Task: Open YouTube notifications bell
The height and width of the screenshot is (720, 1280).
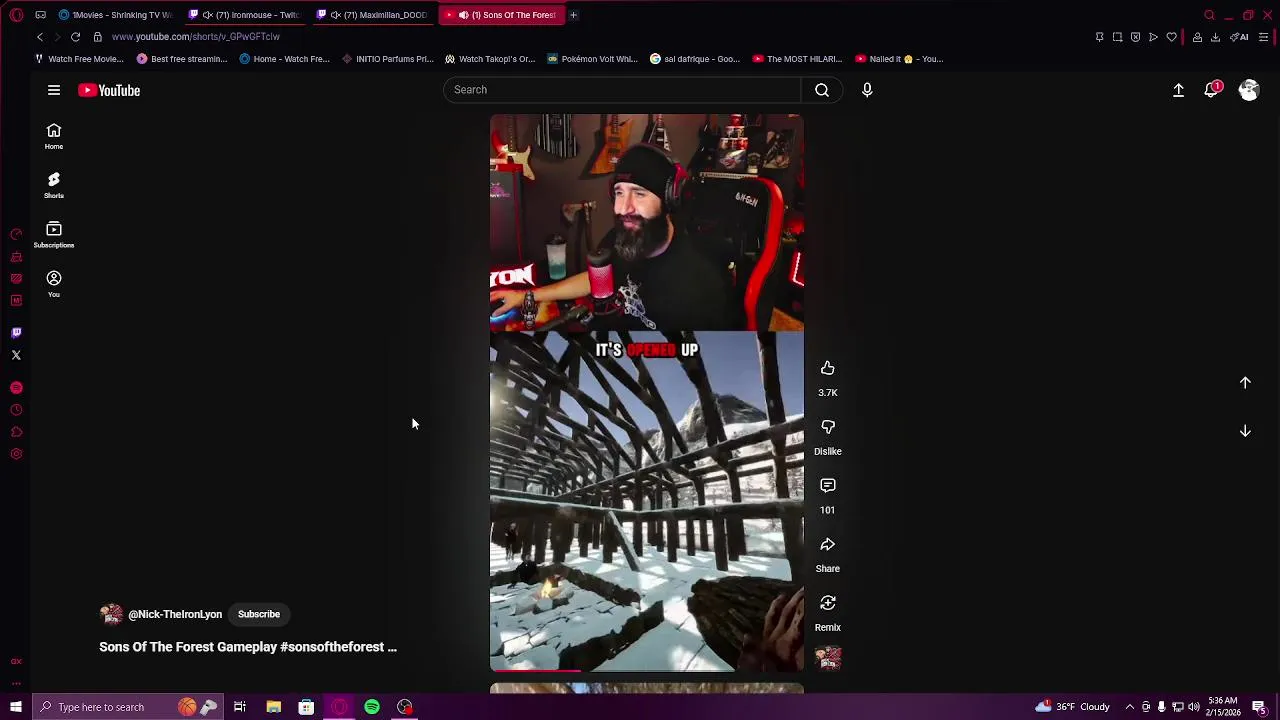Action: click(x=1212, y=90)
